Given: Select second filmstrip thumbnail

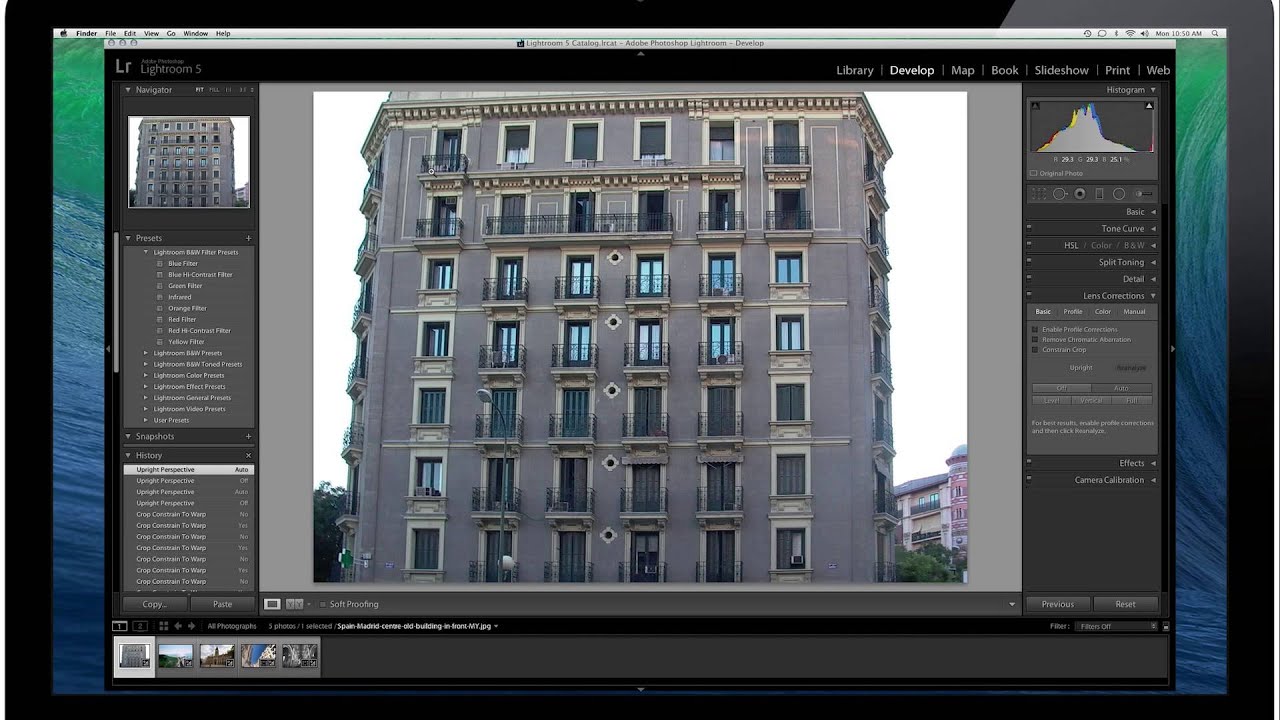Looking at the screenshot, I should 175,656.
